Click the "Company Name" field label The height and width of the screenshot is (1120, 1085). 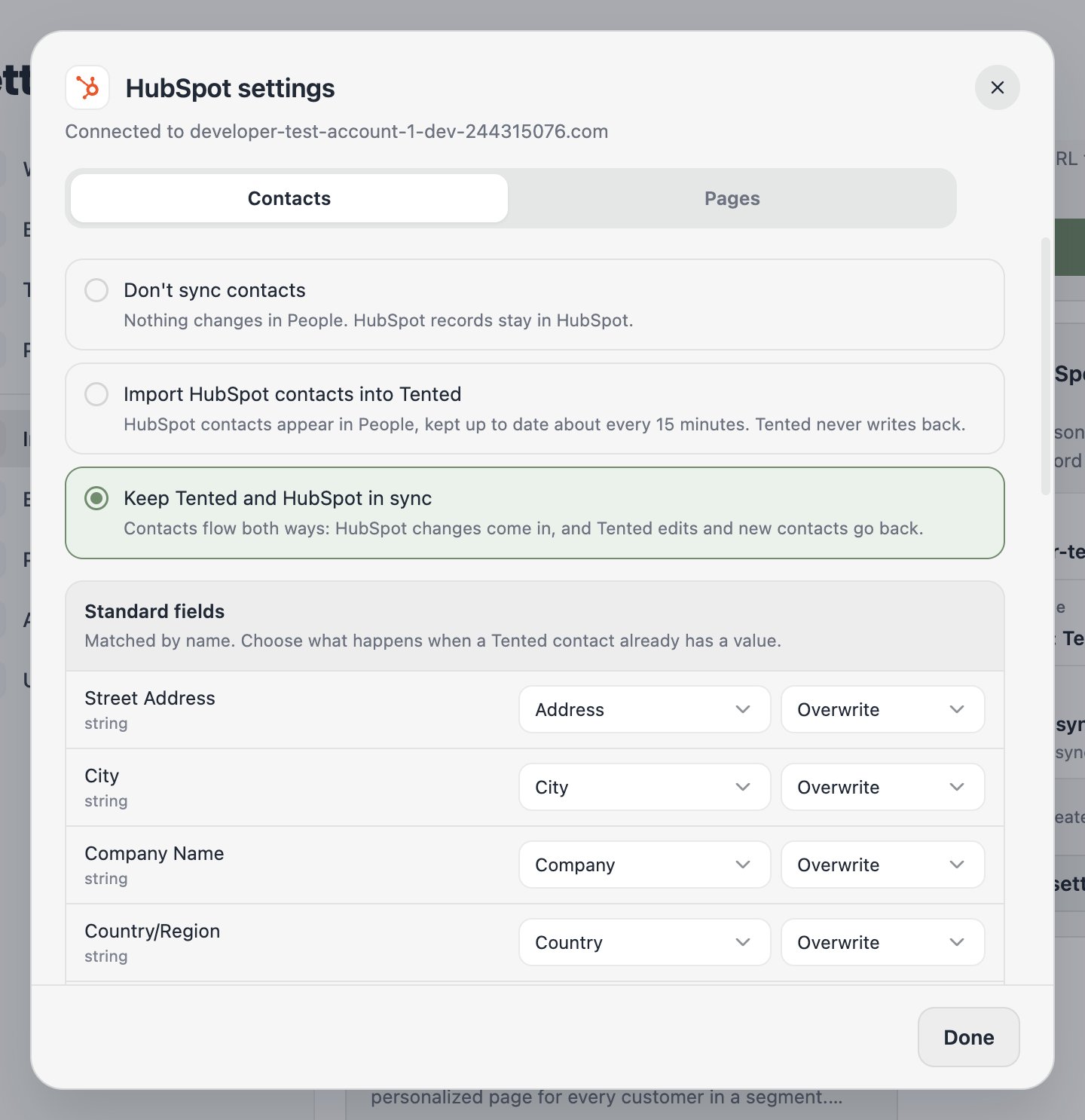[154, 853]
